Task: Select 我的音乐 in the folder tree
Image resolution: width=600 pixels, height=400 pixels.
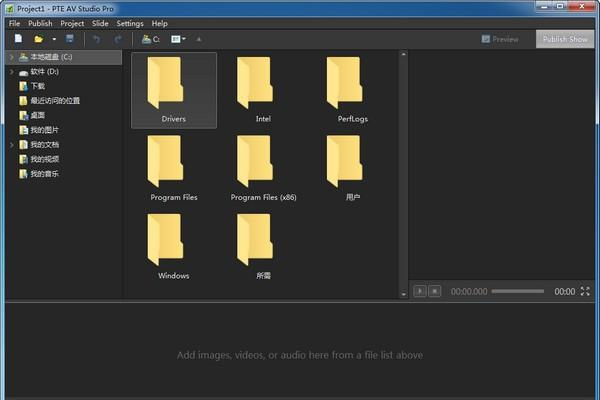Action: (x=39, y=174)
